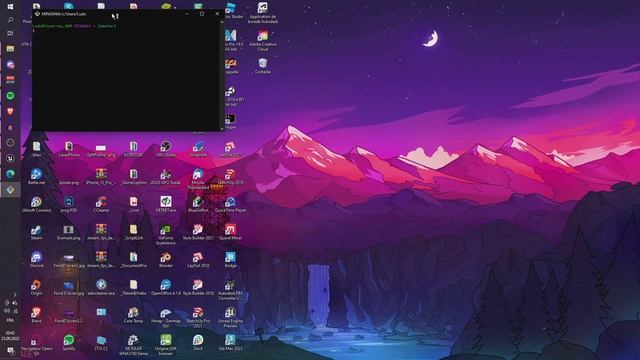Open the Corbeille recycle bin

pyautogui.click(x=262, y=66)
